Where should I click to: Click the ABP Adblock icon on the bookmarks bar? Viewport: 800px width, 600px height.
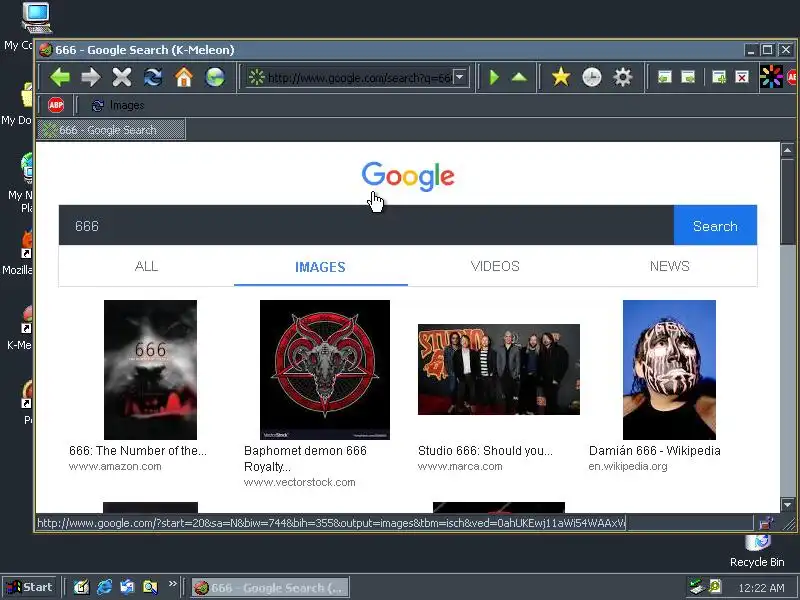pyautogui.click(x=56, y=105)
